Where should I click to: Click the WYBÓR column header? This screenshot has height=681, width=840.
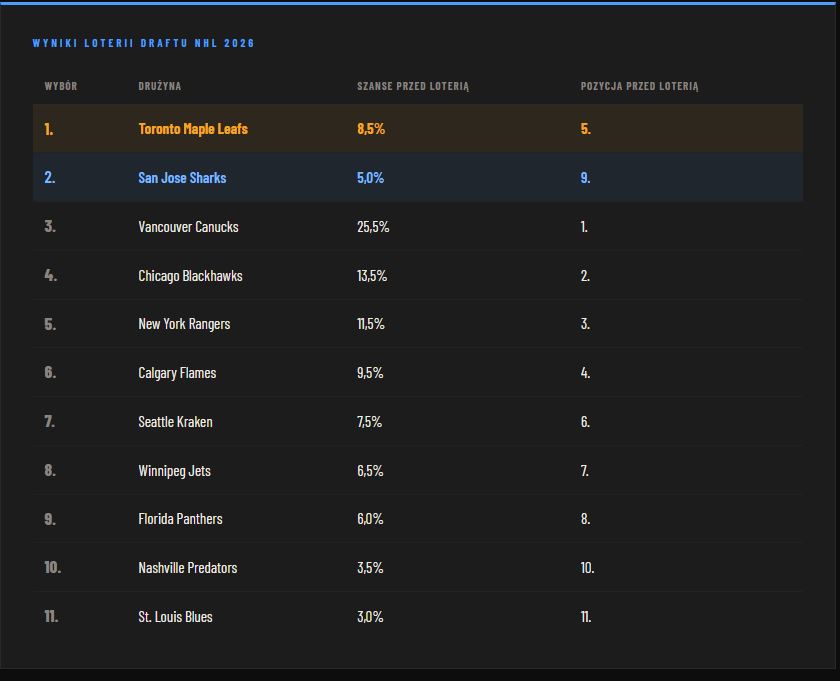click(61, 86)
